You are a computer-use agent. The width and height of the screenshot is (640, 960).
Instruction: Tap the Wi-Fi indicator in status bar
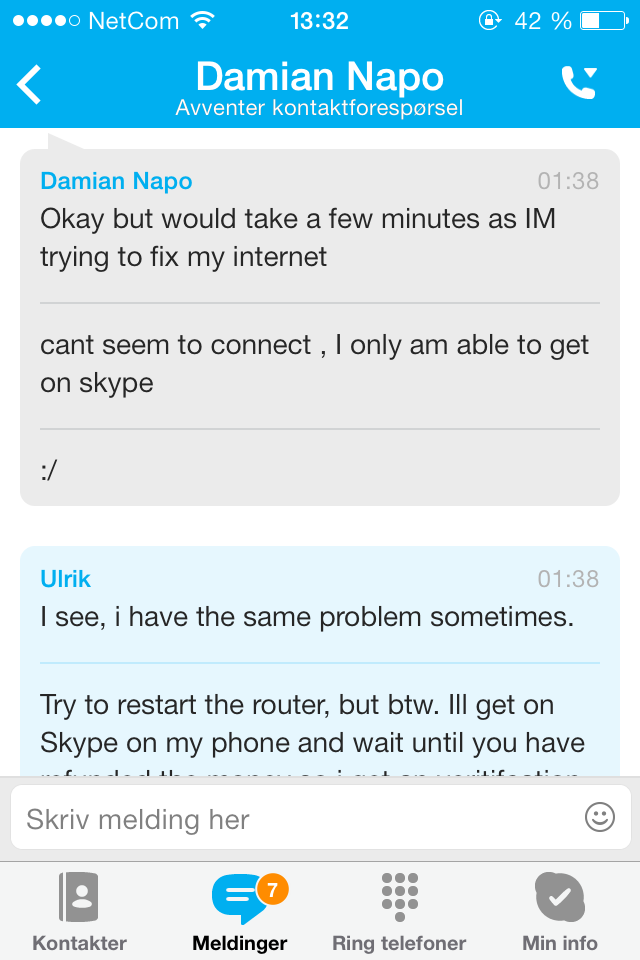coord(202,20)
